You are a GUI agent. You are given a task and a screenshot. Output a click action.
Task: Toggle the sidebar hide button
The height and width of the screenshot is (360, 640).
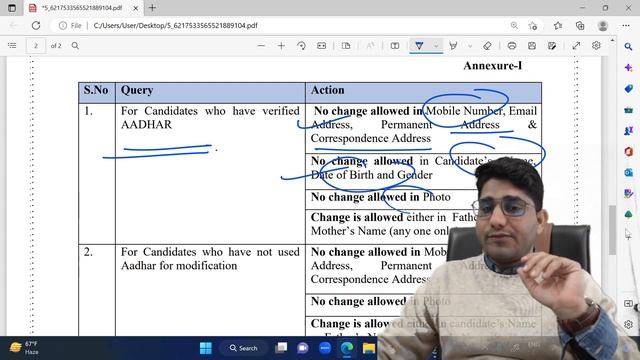[628, 303]
